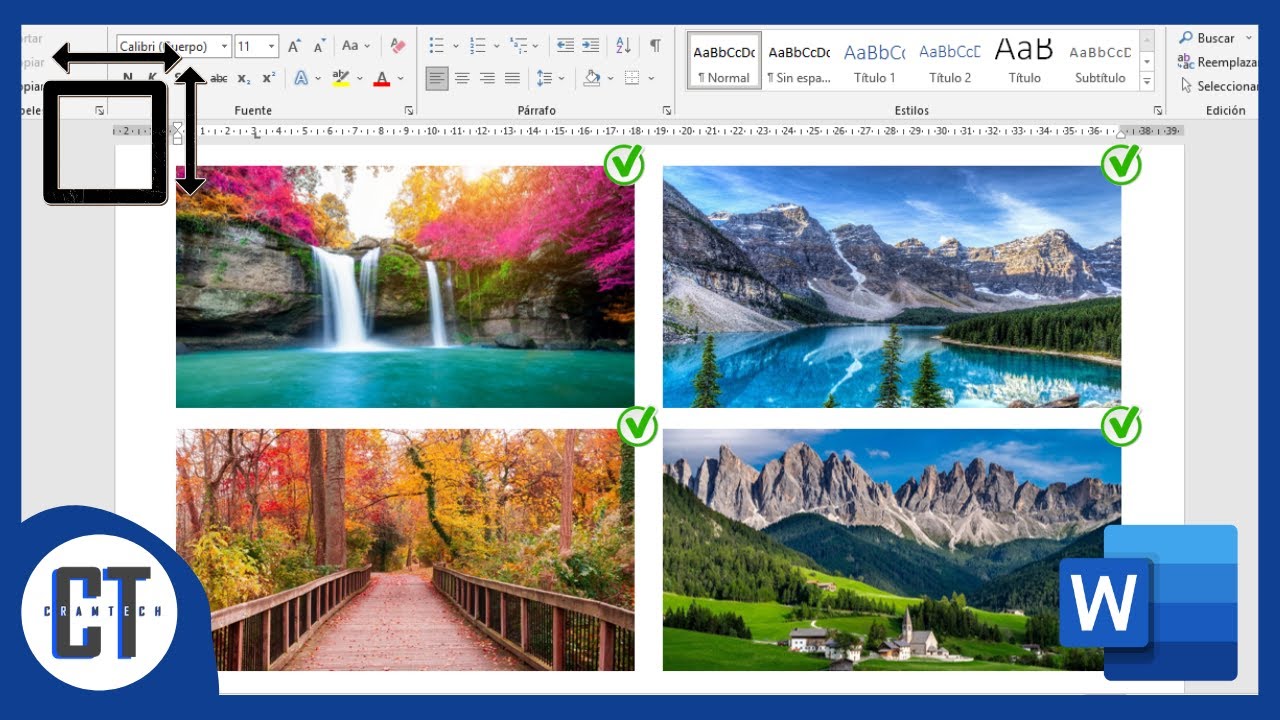Click the Seleccionar button
The image size is (1280, 720).
1218,86
